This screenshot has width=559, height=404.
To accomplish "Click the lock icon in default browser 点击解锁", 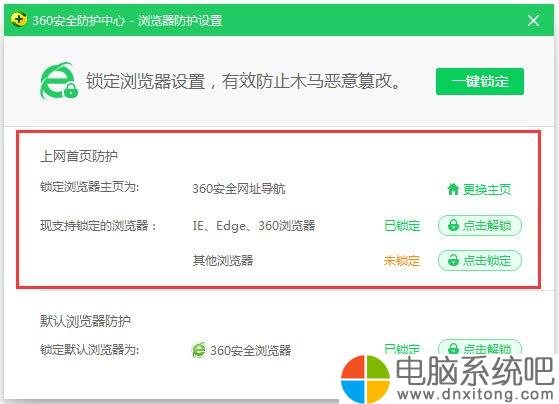I will [x=453, y=348].
